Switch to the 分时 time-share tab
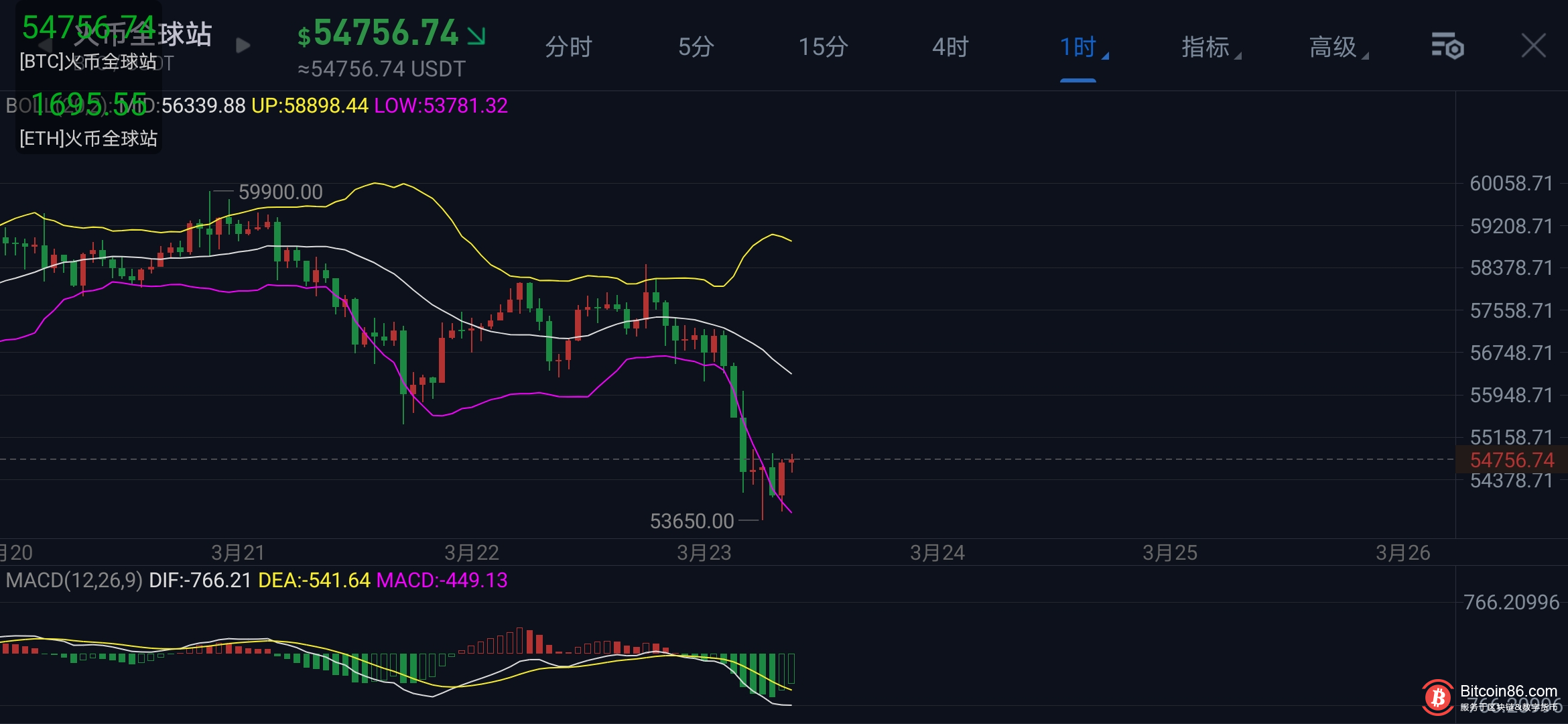 click(568, 48)
